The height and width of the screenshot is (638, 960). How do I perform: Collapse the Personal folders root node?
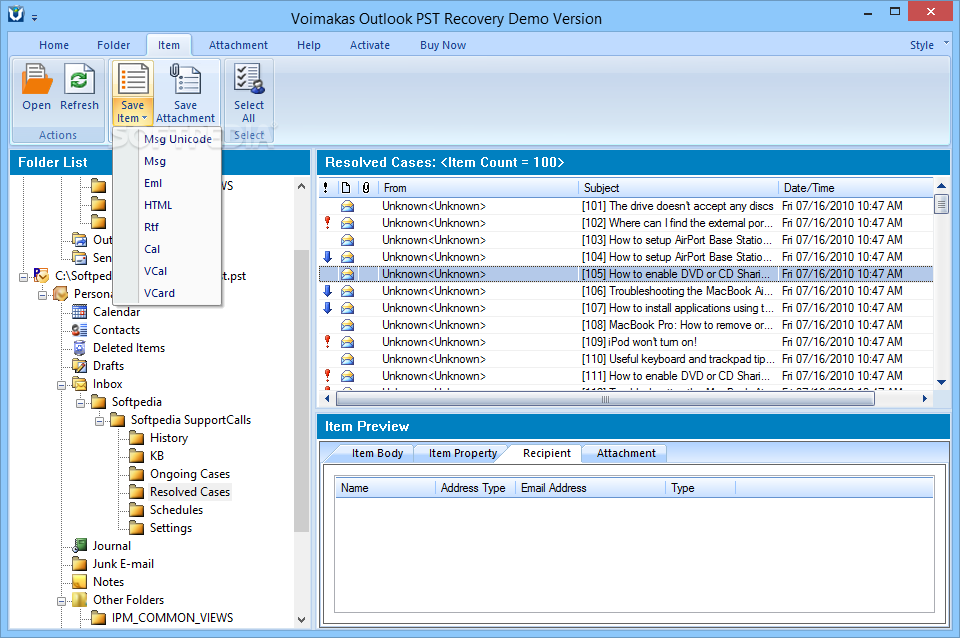(42, 295)
